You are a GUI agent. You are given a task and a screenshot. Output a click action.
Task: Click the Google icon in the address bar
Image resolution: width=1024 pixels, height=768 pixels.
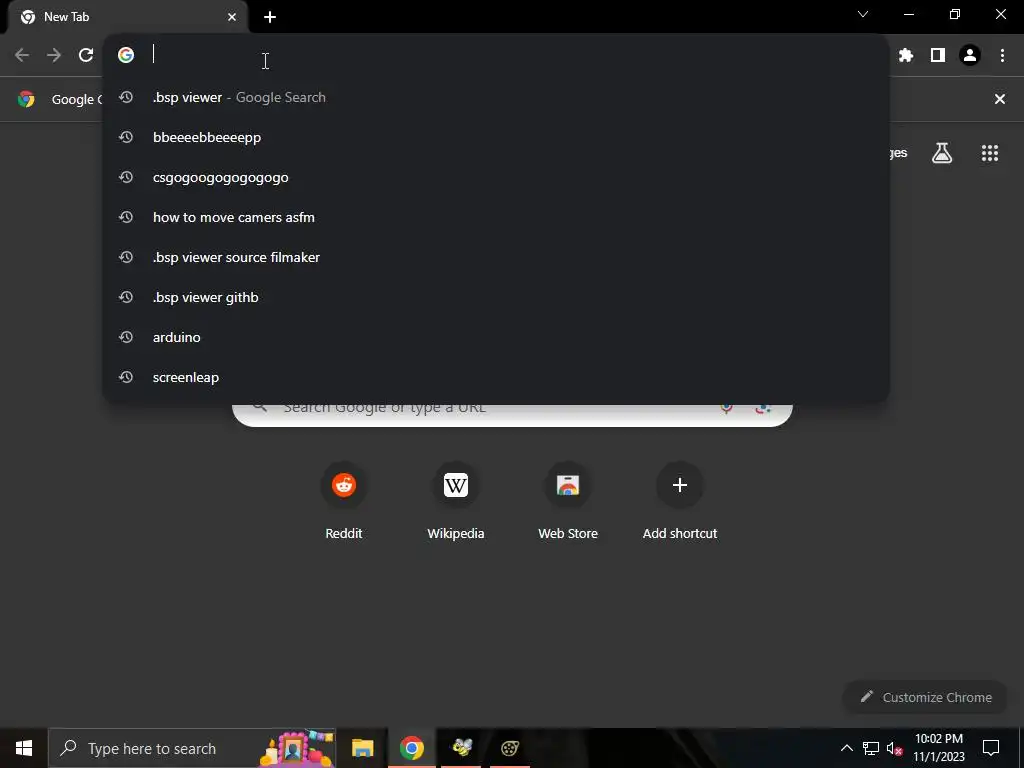pos(126,55)
